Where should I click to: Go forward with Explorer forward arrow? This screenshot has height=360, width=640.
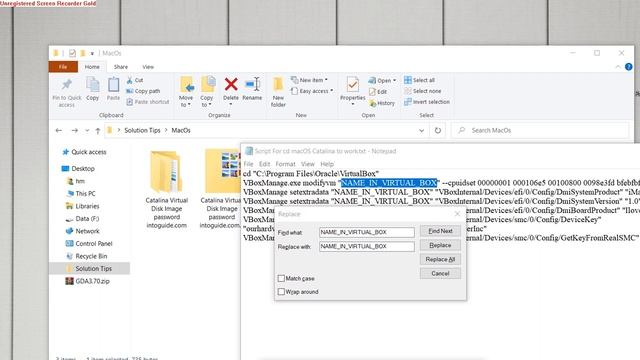click(x=74, y=131)
